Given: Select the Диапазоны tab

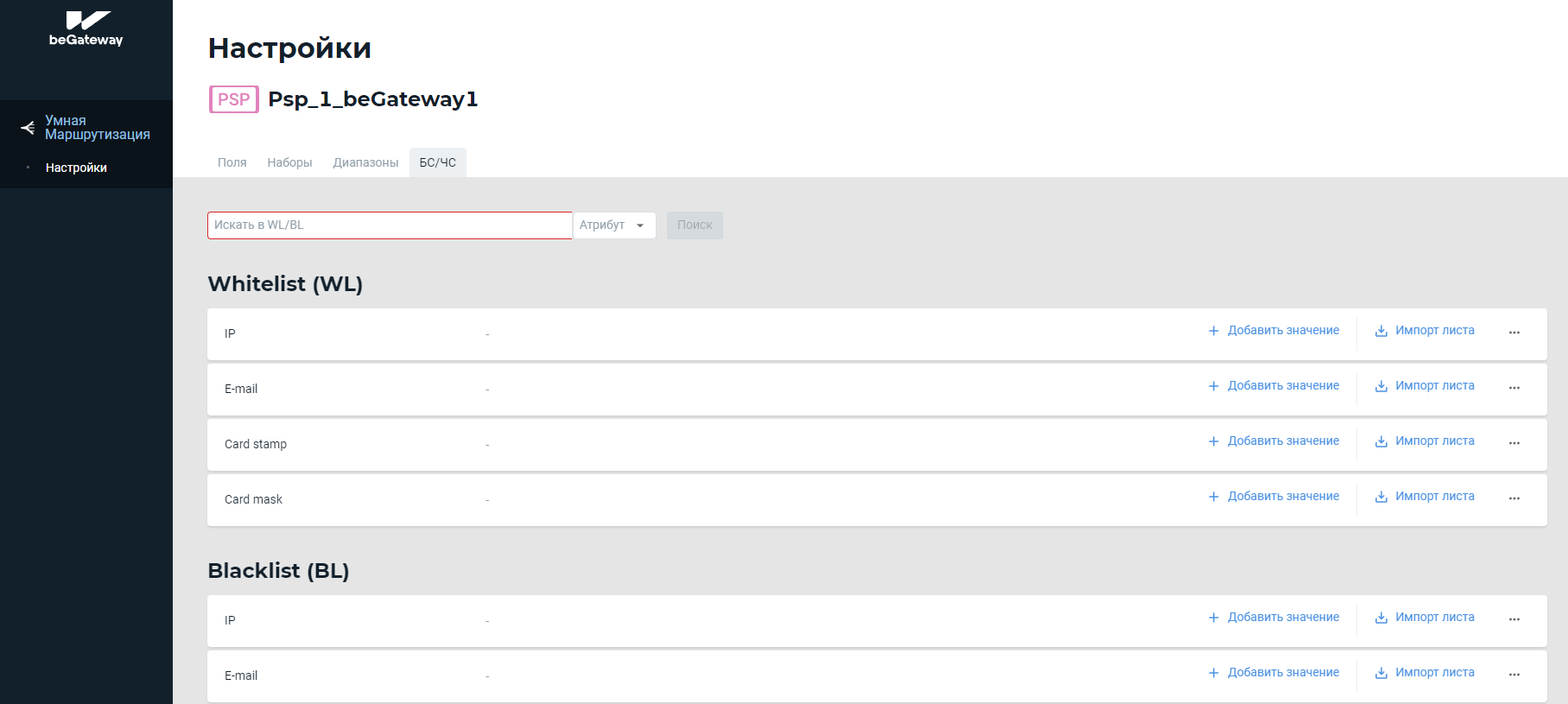Looking at the screenshot, I should click(365, 162).
